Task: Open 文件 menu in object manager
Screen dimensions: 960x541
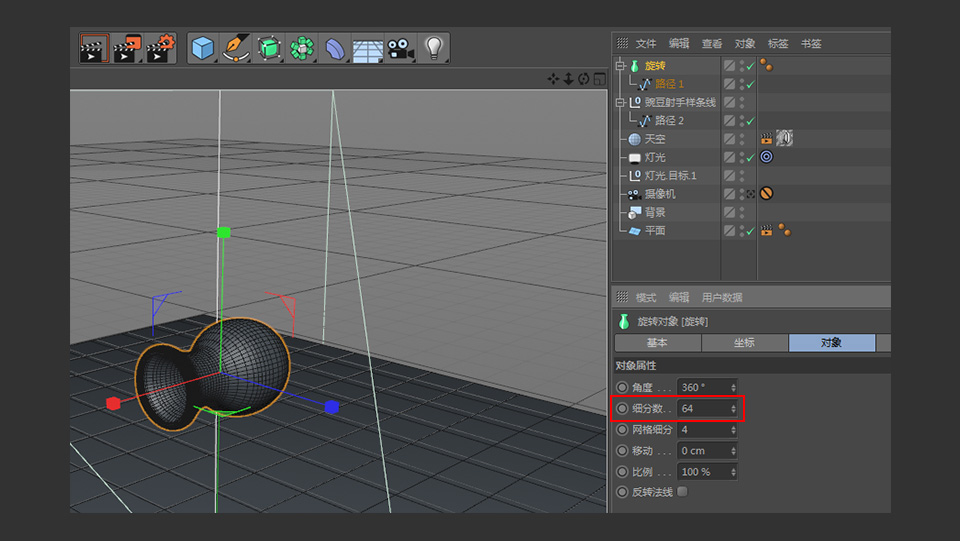Action: click(645, 43)
